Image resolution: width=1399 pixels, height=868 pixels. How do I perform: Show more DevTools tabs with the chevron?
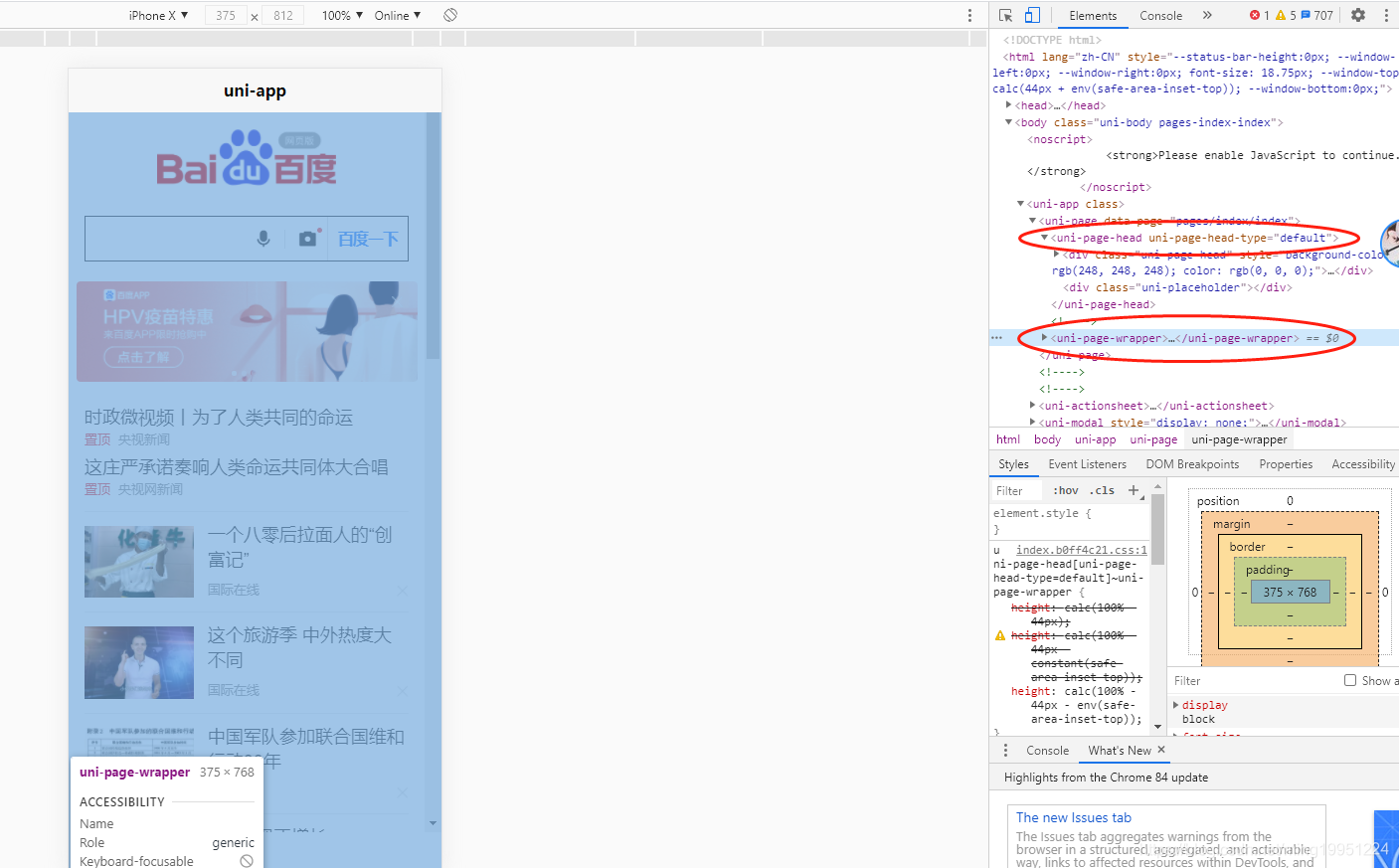tap(1207, 15)
